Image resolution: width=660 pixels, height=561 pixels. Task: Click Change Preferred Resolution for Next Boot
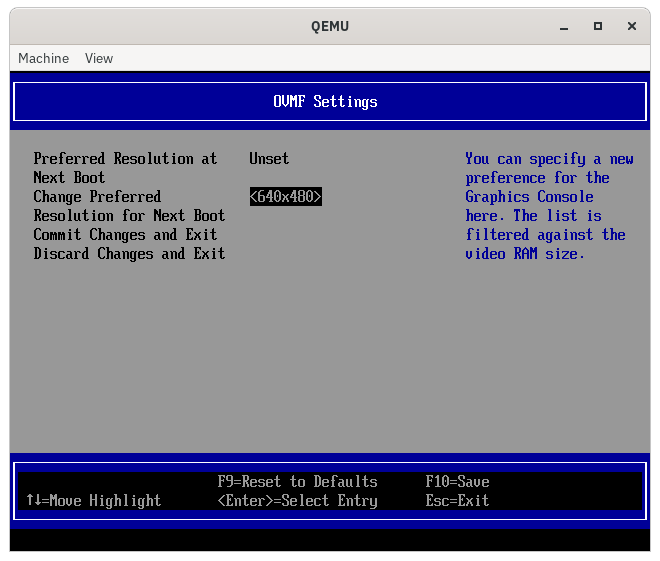129,206
